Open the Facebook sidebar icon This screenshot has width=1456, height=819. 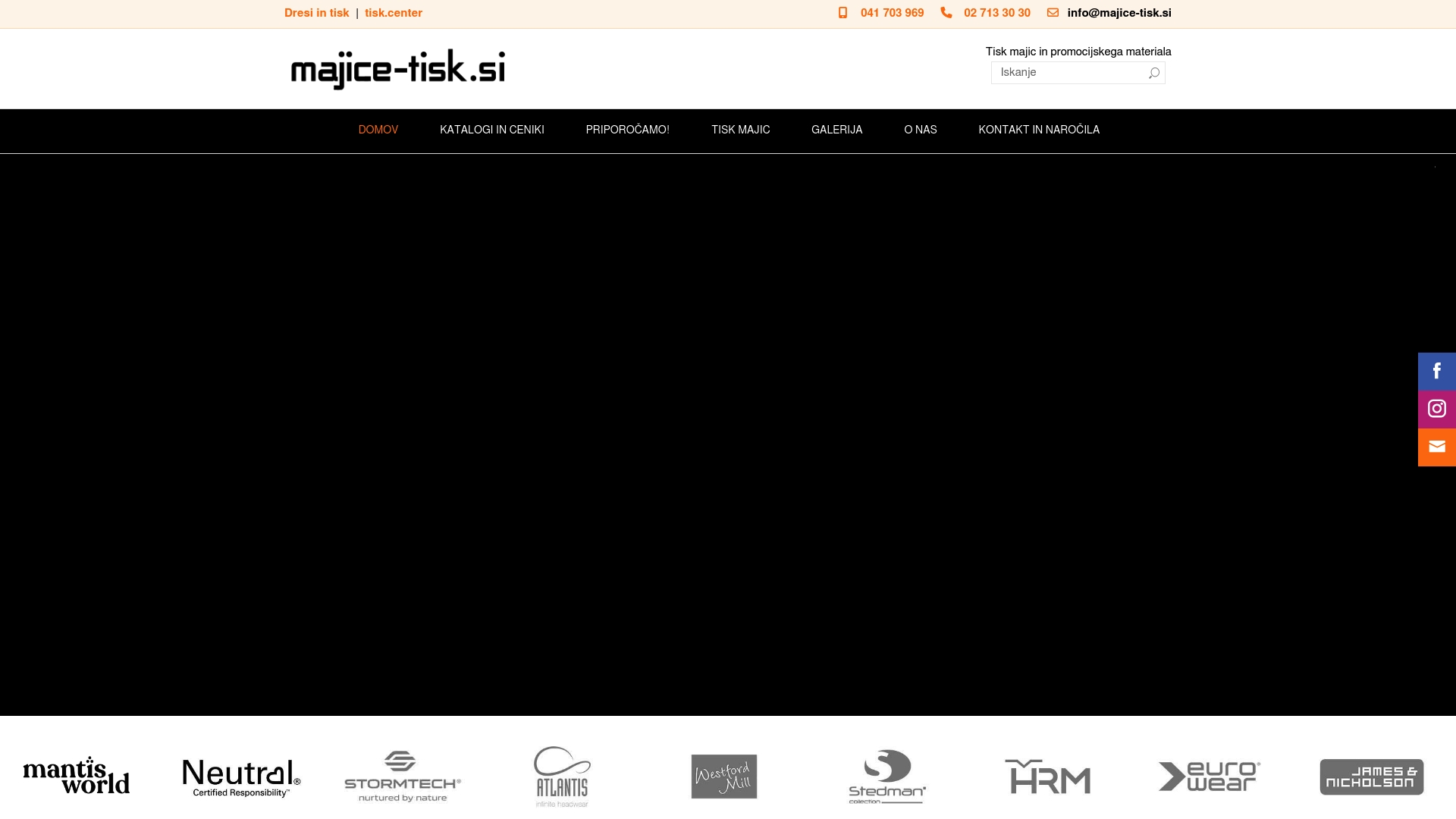pyautogui.click(x=1436, y=371)
